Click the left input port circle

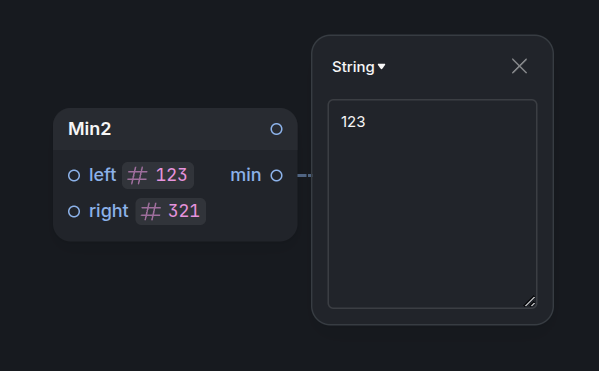pos(74,175)
